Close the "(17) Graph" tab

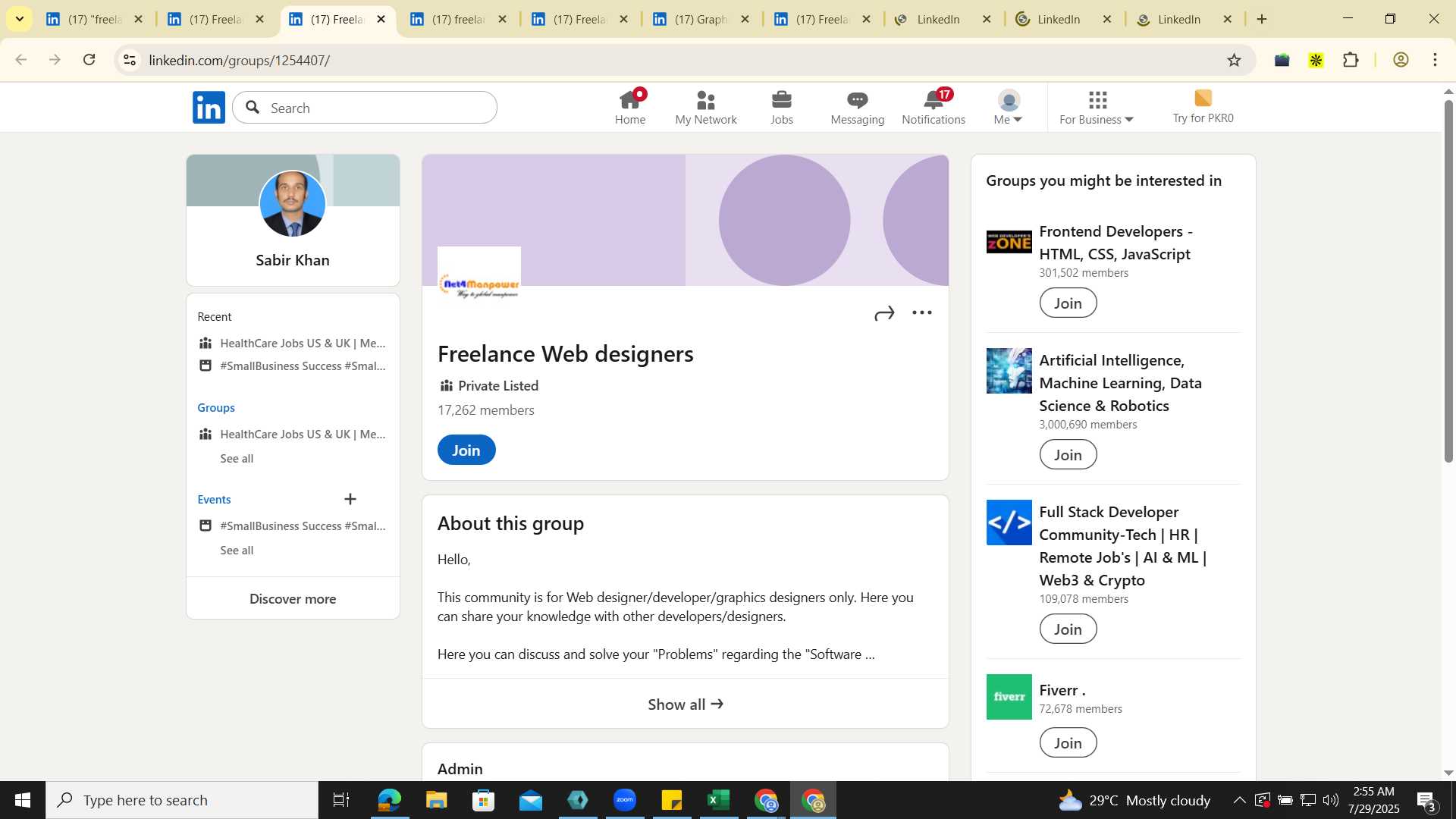(x=745, y=19)
